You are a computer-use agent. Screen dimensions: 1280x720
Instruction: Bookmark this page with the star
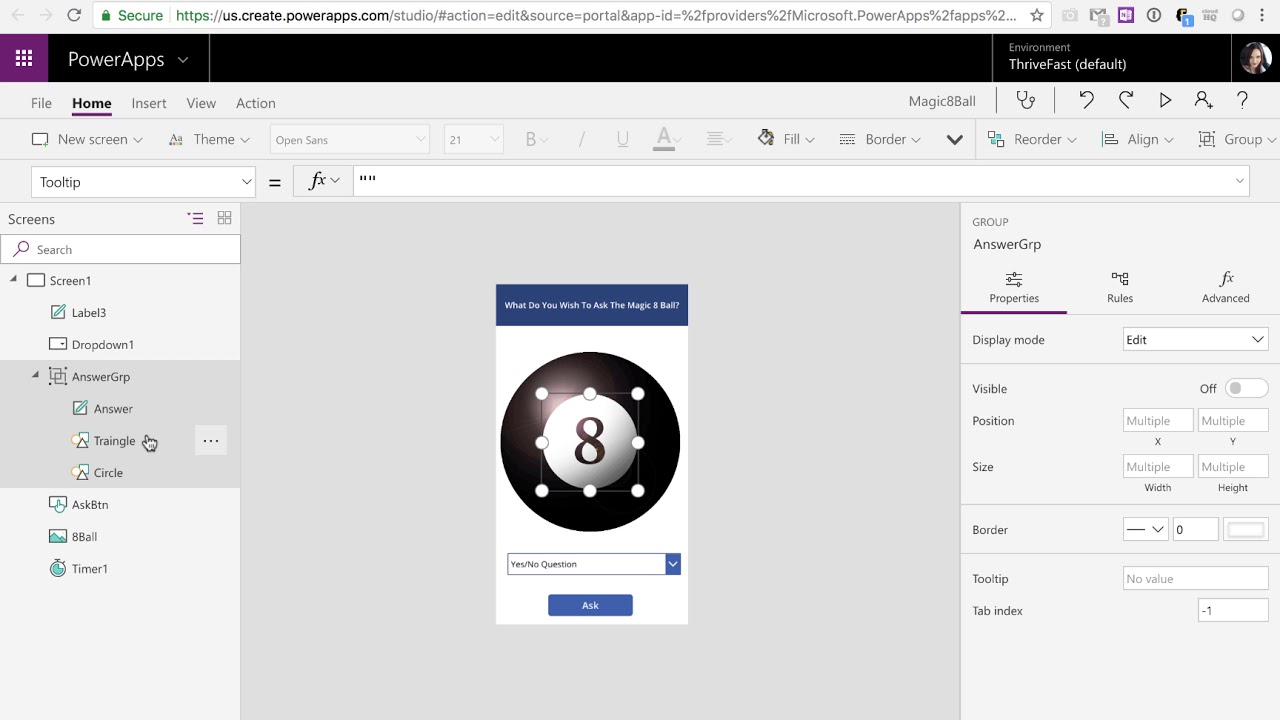coord(1037,15)
